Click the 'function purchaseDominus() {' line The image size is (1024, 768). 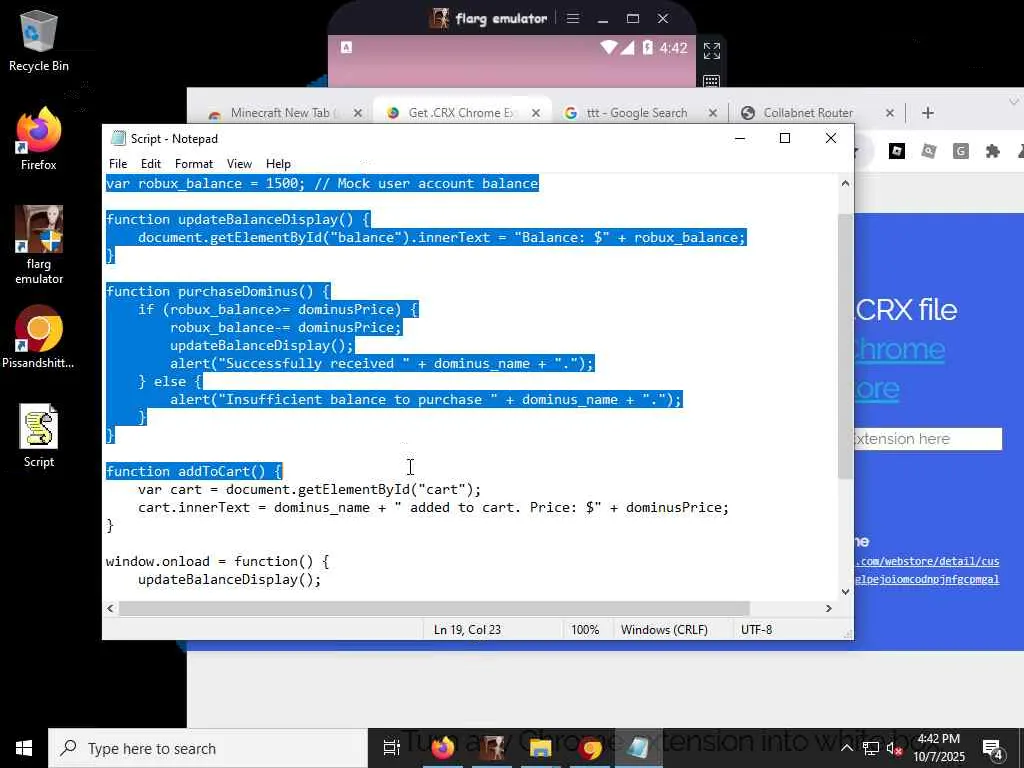coord(218,291)
